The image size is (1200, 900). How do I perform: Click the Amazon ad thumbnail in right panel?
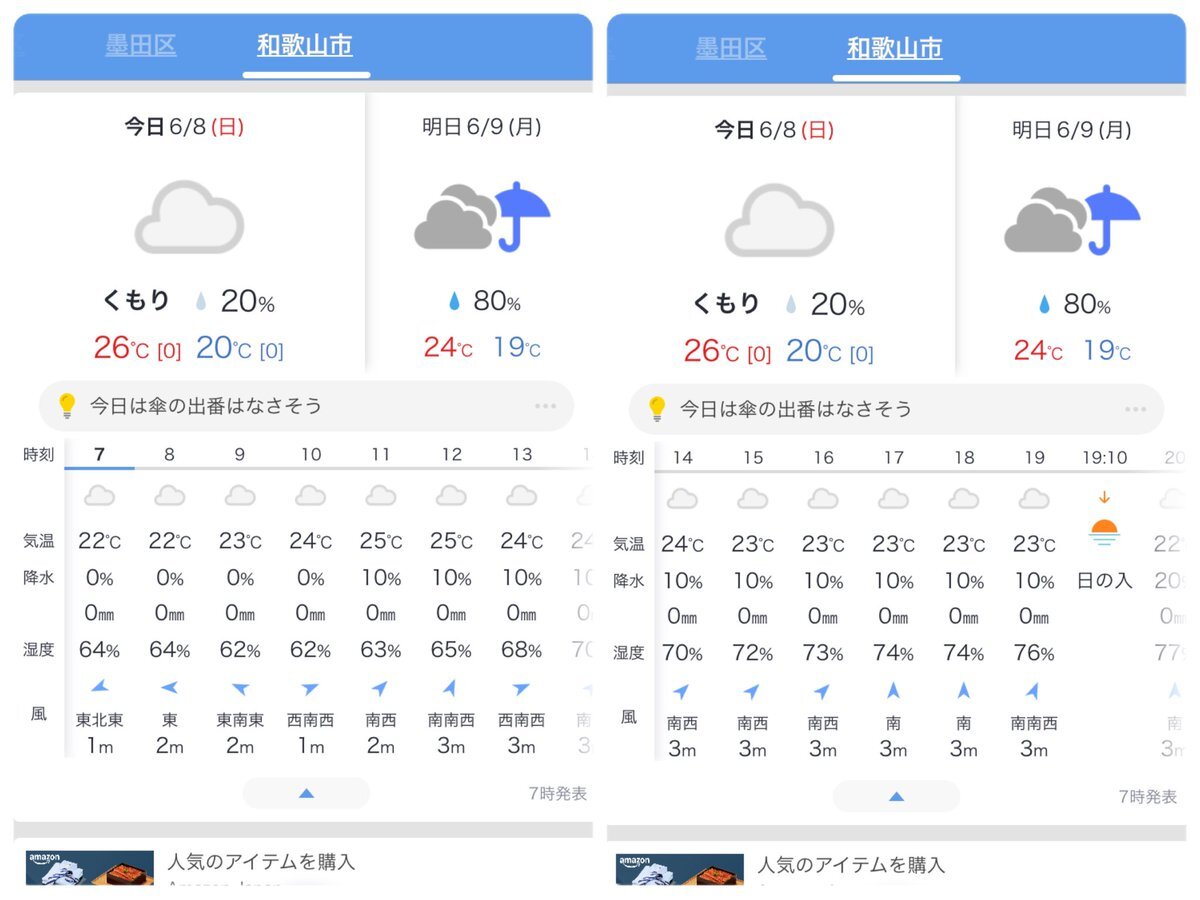pos(680,870)
